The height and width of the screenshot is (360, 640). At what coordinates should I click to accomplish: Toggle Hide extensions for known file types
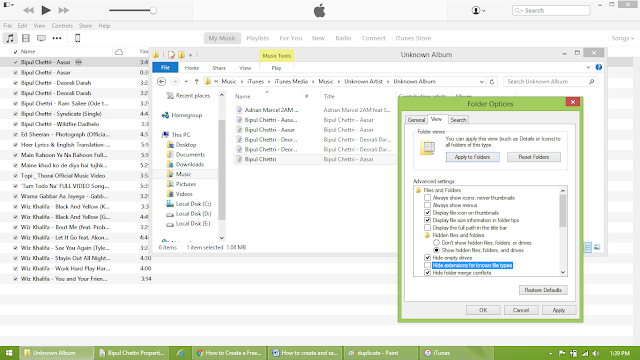tap(427, 265)
